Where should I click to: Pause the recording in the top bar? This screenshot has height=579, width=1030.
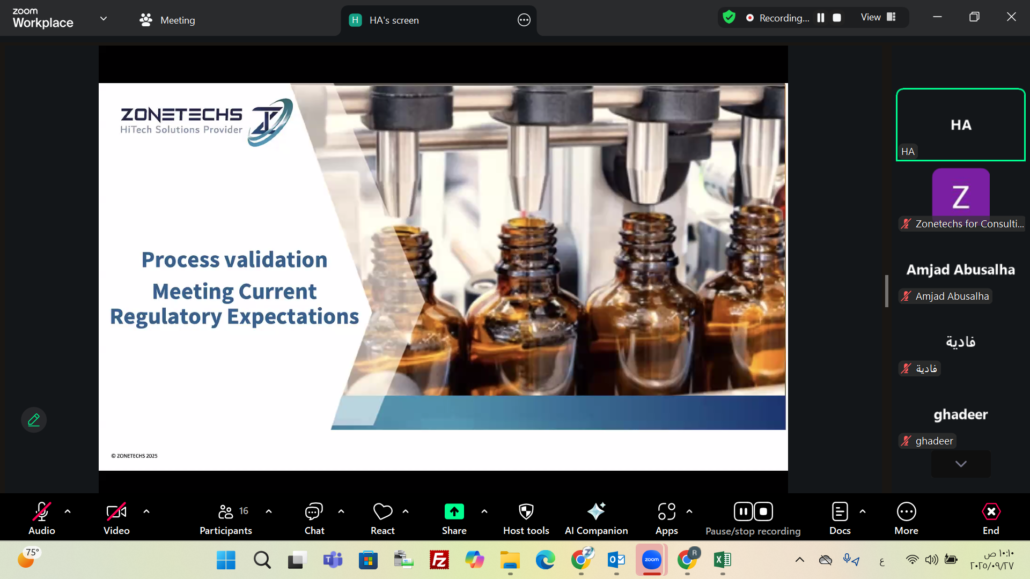pos(820,18)
